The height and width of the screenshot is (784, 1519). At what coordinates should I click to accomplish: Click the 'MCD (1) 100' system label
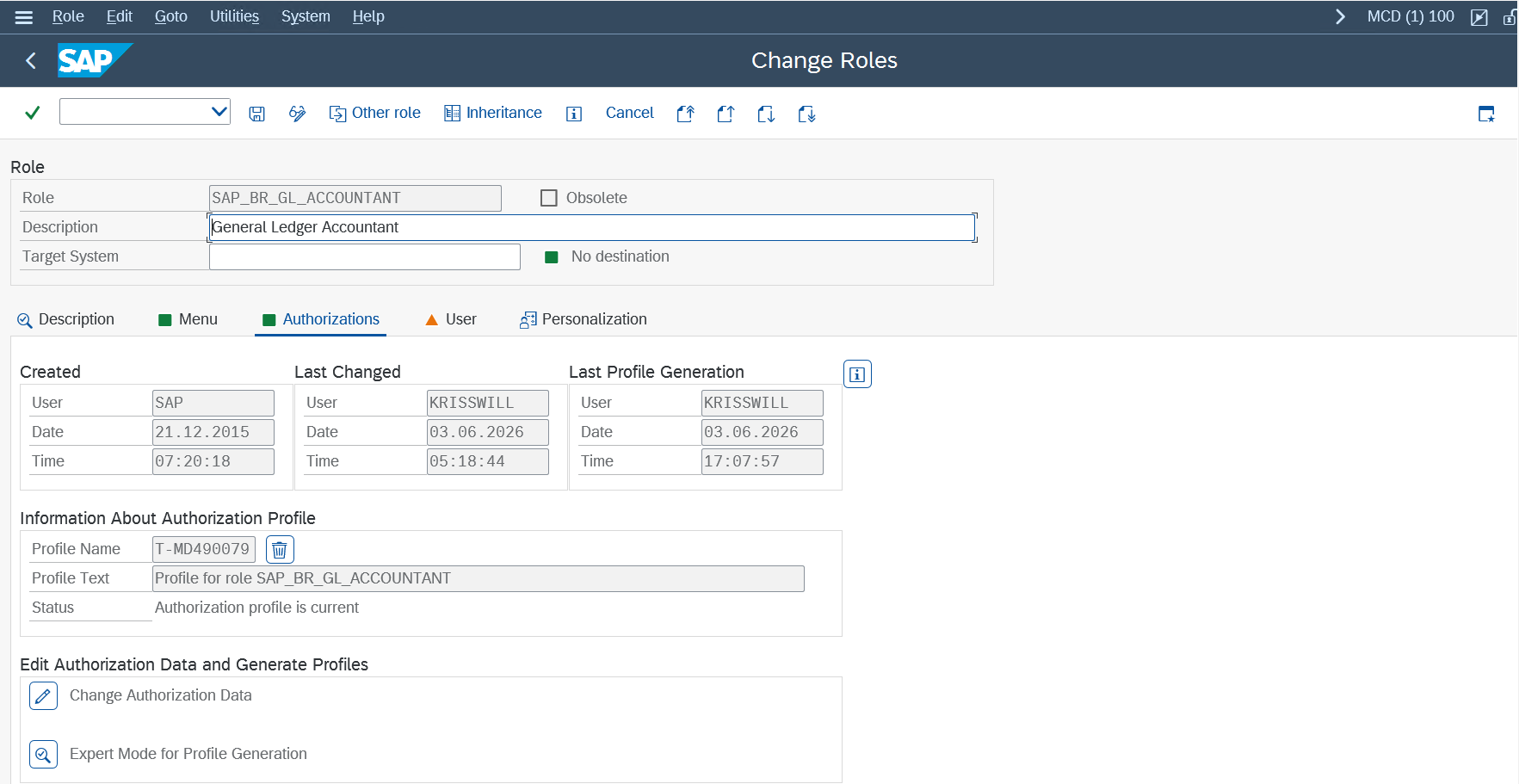pyautogui.click(x=1411, y=16)
